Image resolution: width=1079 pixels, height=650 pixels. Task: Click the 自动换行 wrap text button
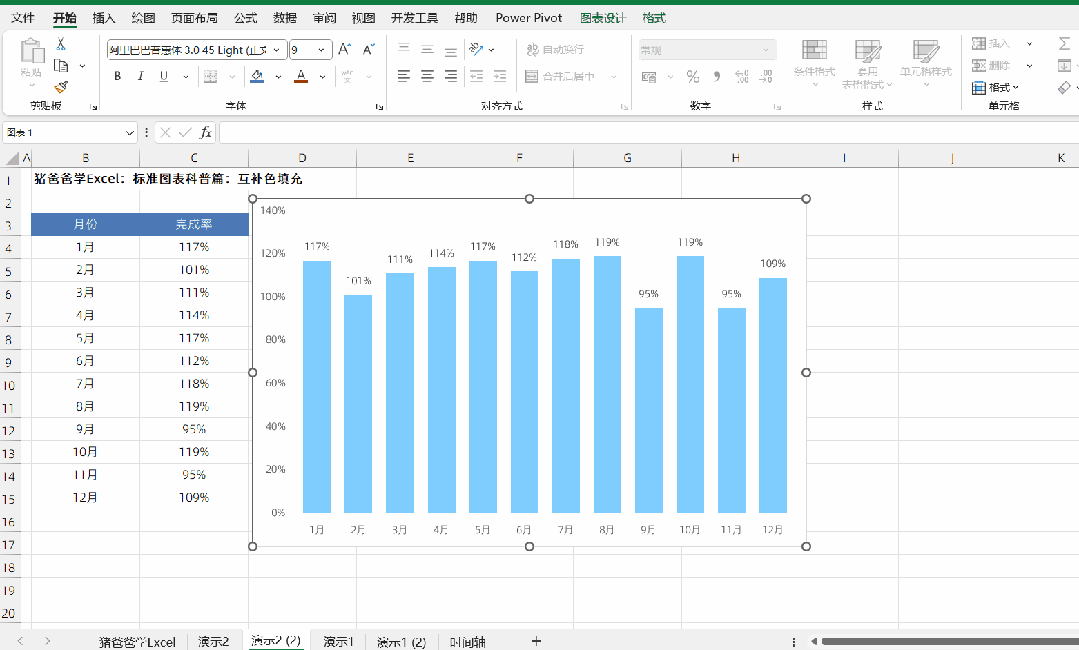(555, 50)
